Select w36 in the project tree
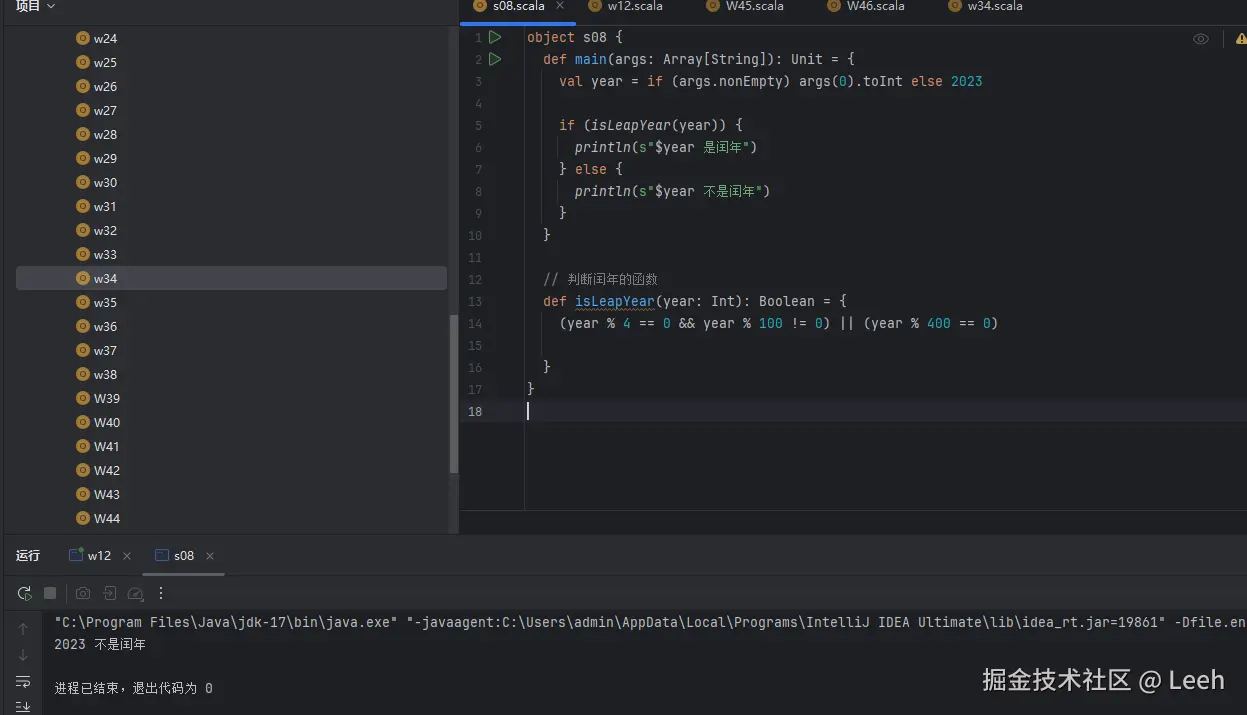This screenshot has width=1247, height=715. tap(231, 326)
